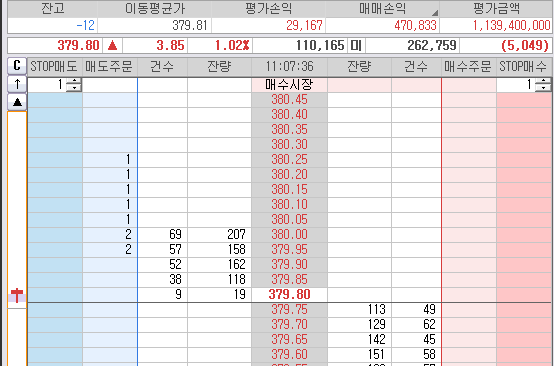Image resolution: width=554 pixels, height=366 pixels.
Task: Click the 평가금액 value 1,139,400,000
Action: click(511, 25)
